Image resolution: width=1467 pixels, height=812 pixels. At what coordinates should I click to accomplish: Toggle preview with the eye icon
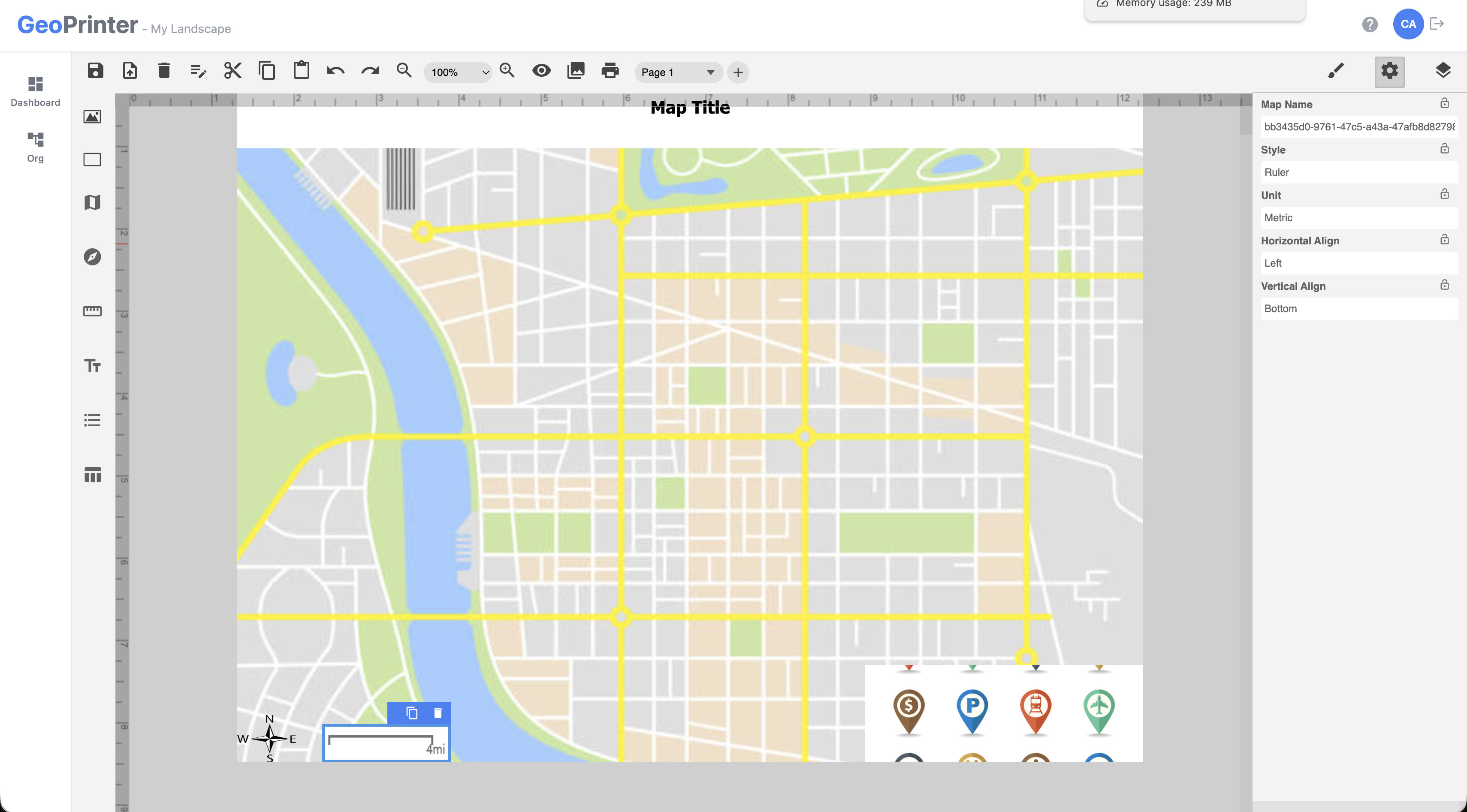coord(541,71)
